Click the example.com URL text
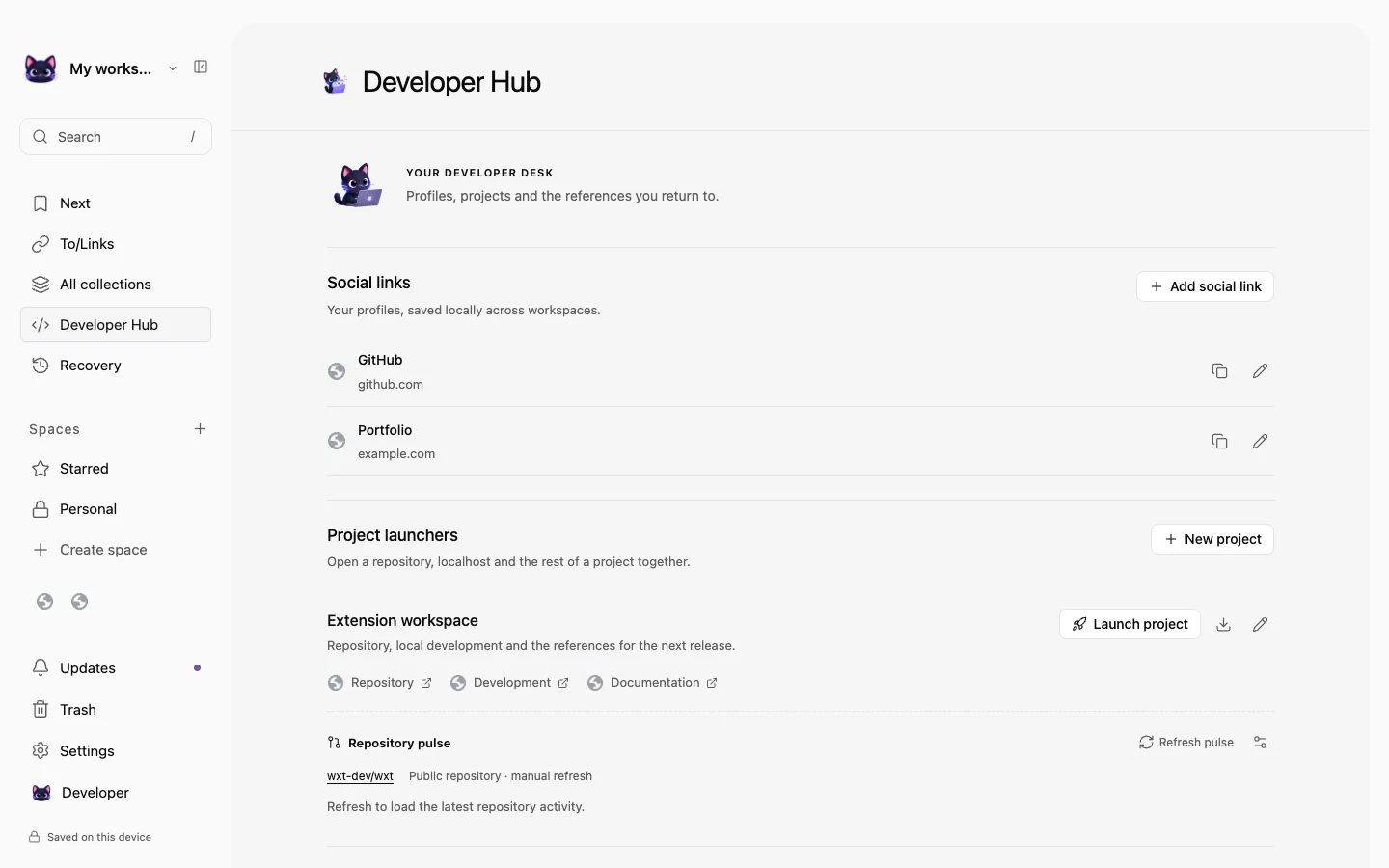 396,454
